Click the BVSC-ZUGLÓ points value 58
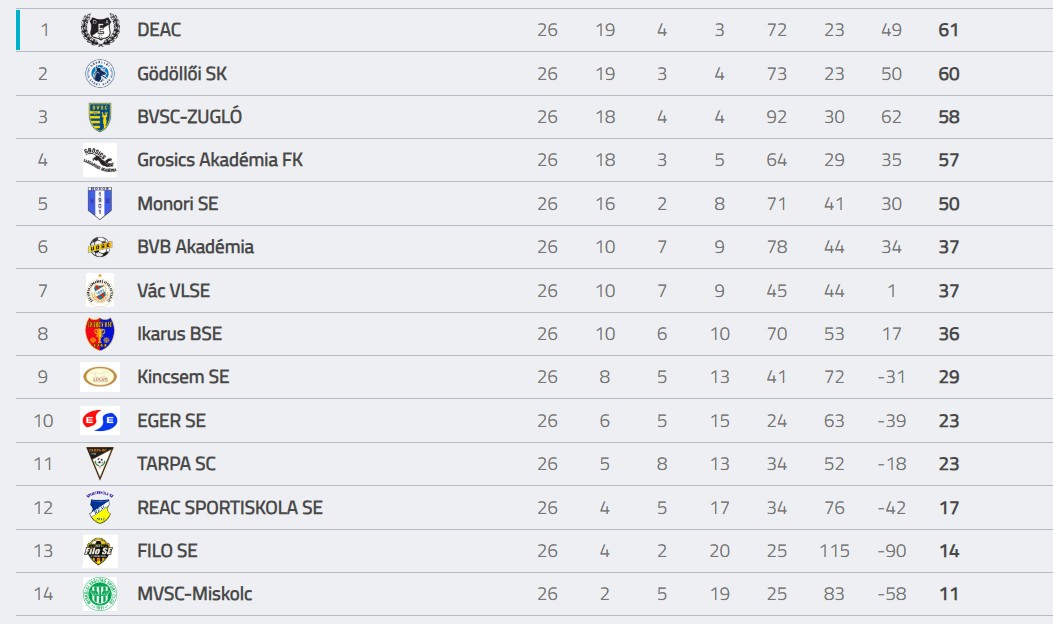The height and width of the screenshot is (624, 1053). click(x=949, y=117)
